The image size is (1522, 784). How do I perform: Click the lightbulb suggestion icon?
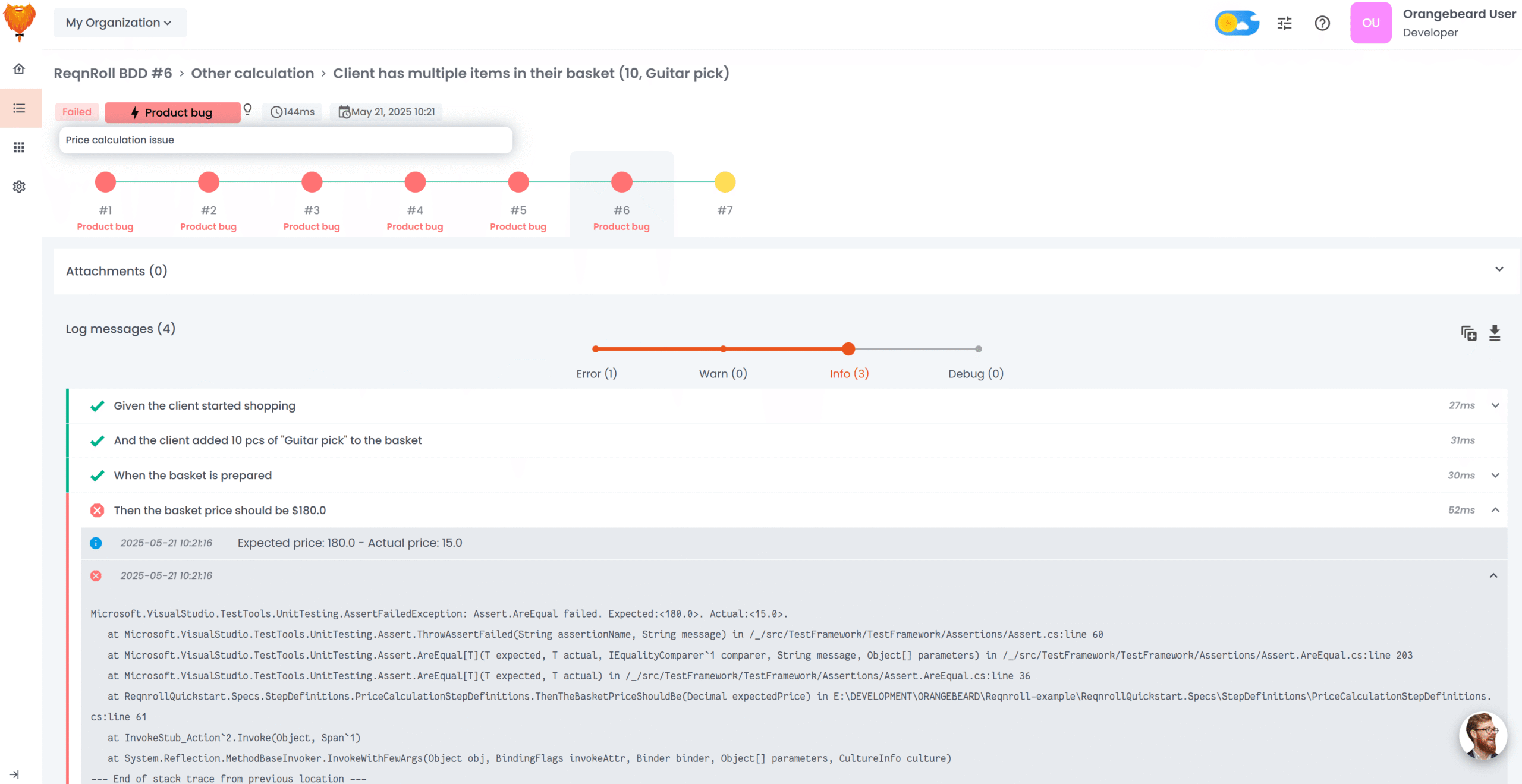pos(248,109)
